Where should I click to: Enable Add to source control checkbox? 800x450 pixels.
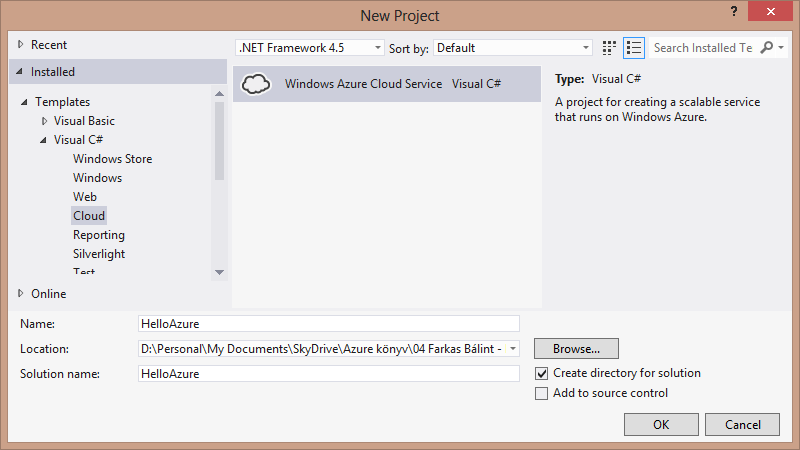541,393
